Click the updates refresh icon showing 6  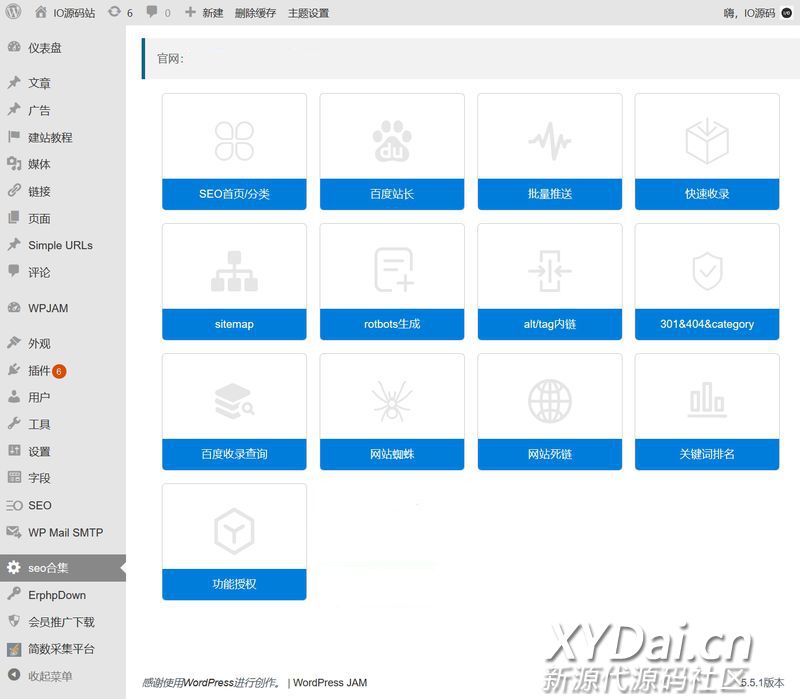(x=120, y=13)
